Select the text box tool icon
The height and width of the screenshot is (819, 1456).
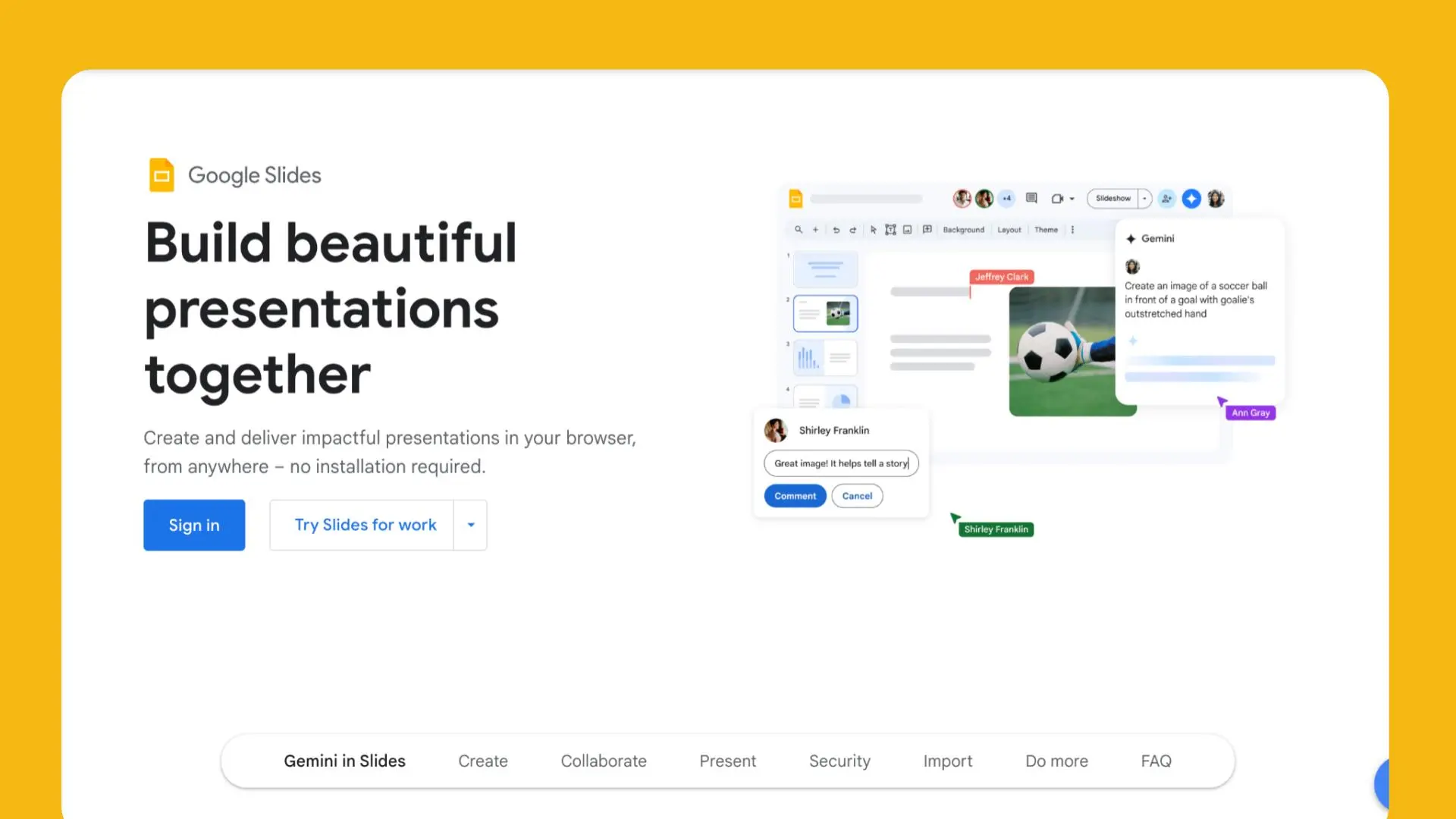890,230
